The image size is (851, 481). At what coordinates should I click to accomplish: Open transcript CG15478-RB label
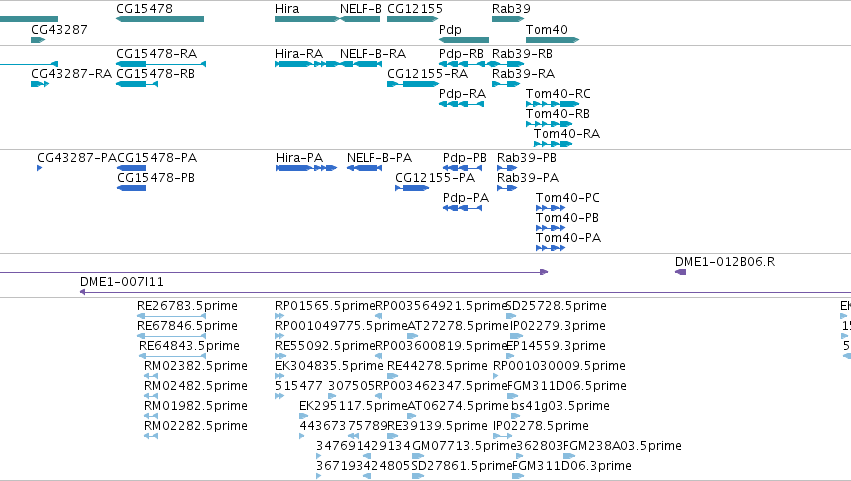click(x=156, y=74)
